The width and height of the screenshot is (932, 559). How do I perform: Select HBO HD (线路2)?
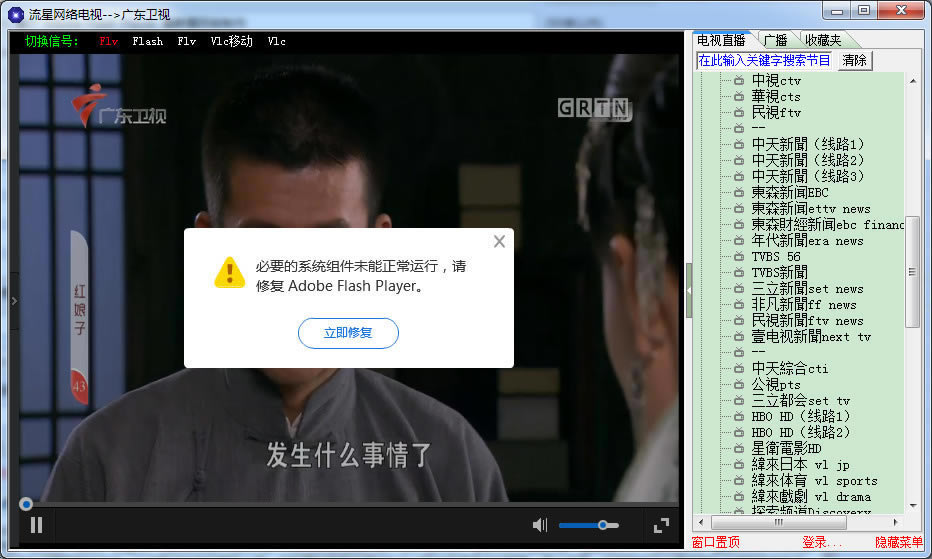[x=801, y=432]
